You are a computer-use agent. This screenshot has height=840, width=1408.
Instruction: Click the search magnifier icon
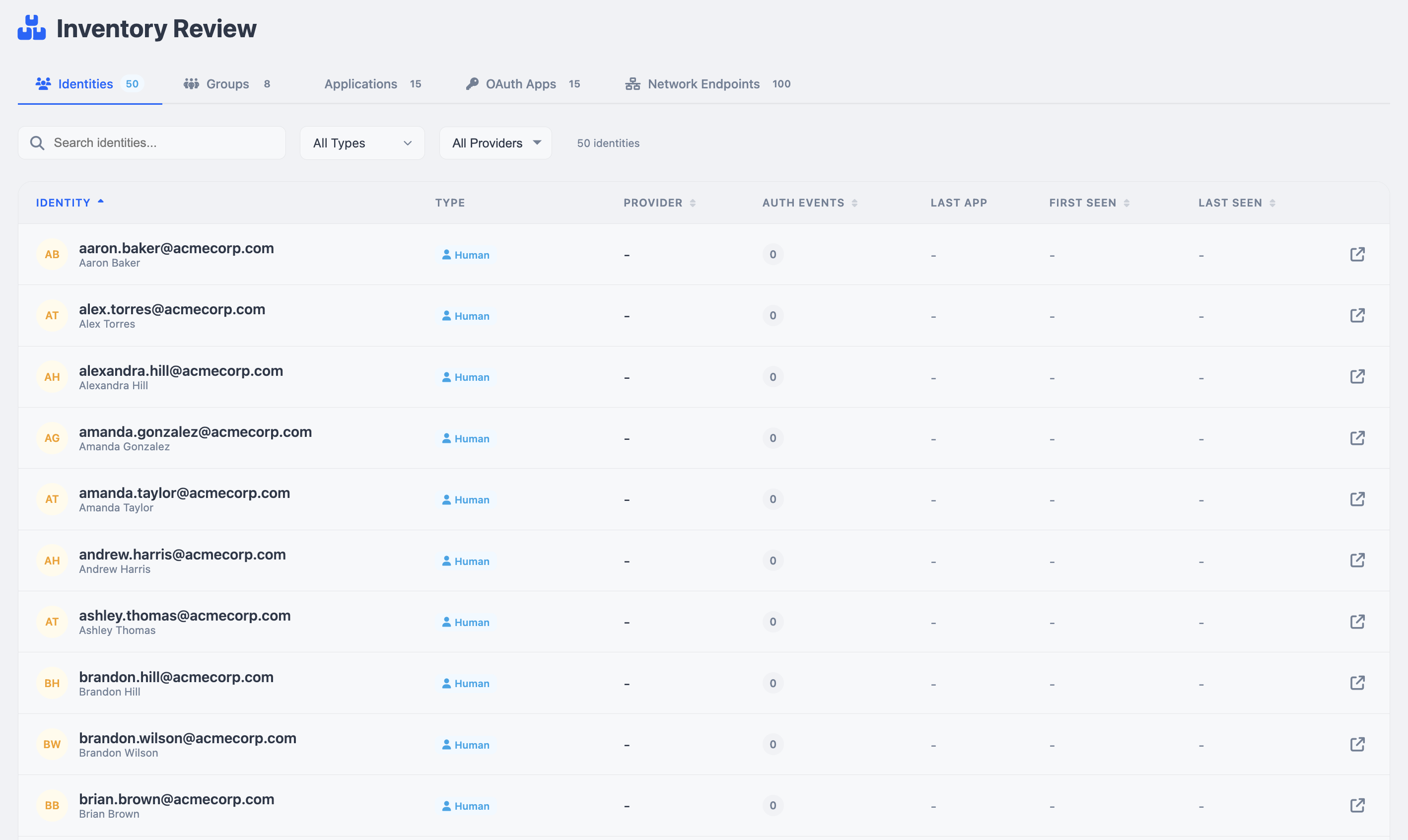(37, 142)
